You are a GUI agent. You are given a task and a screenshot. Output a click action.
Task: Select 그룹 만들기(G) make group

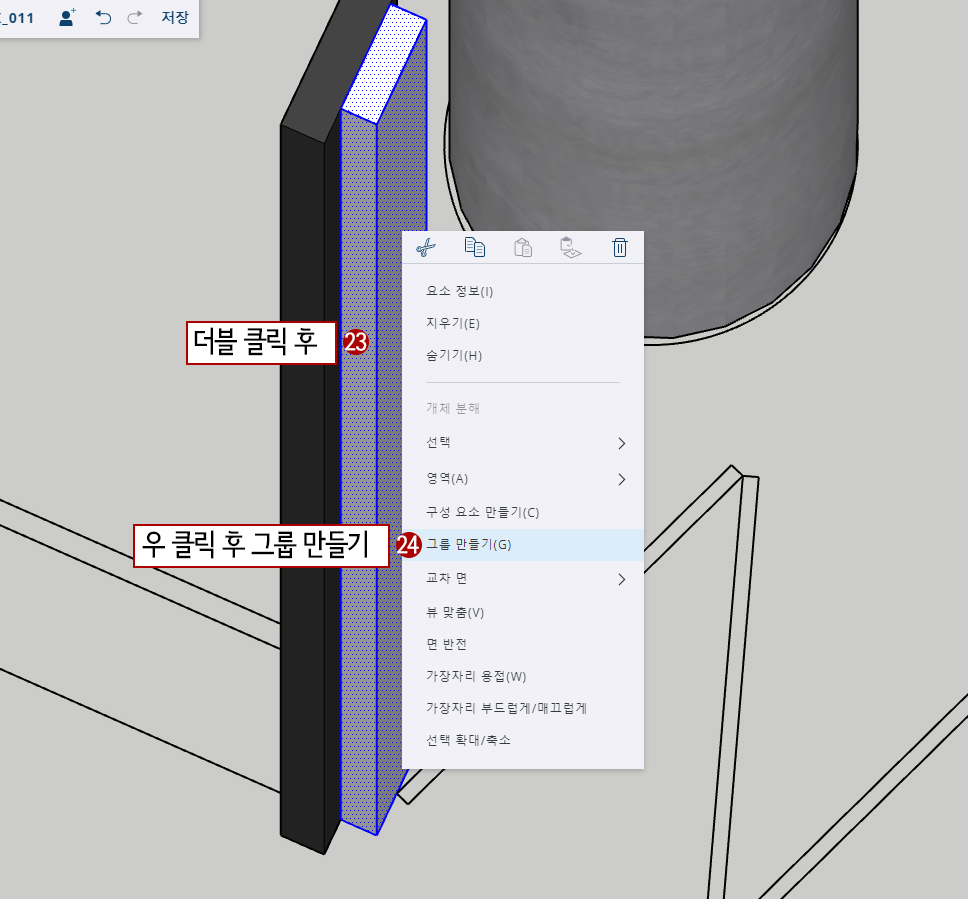point(522,545)
